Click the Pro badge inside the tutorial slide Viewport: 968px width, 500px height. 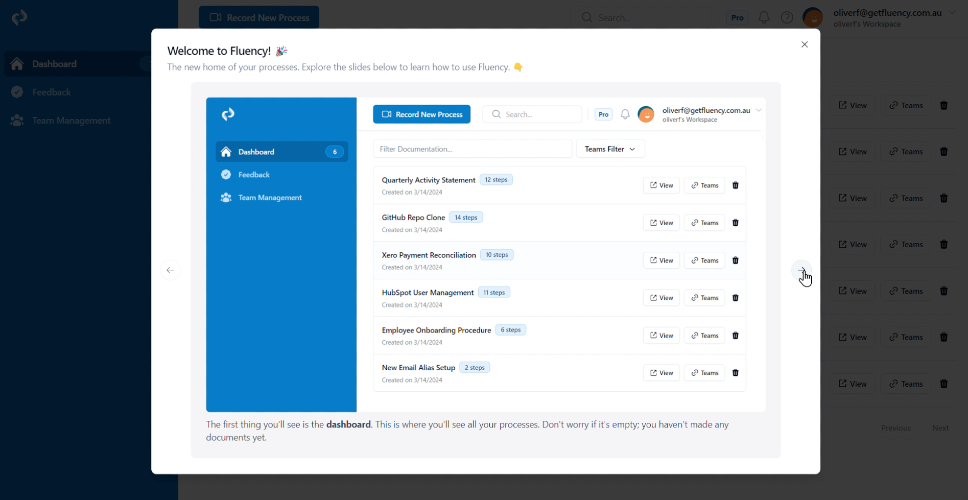[x=603, y=114]
